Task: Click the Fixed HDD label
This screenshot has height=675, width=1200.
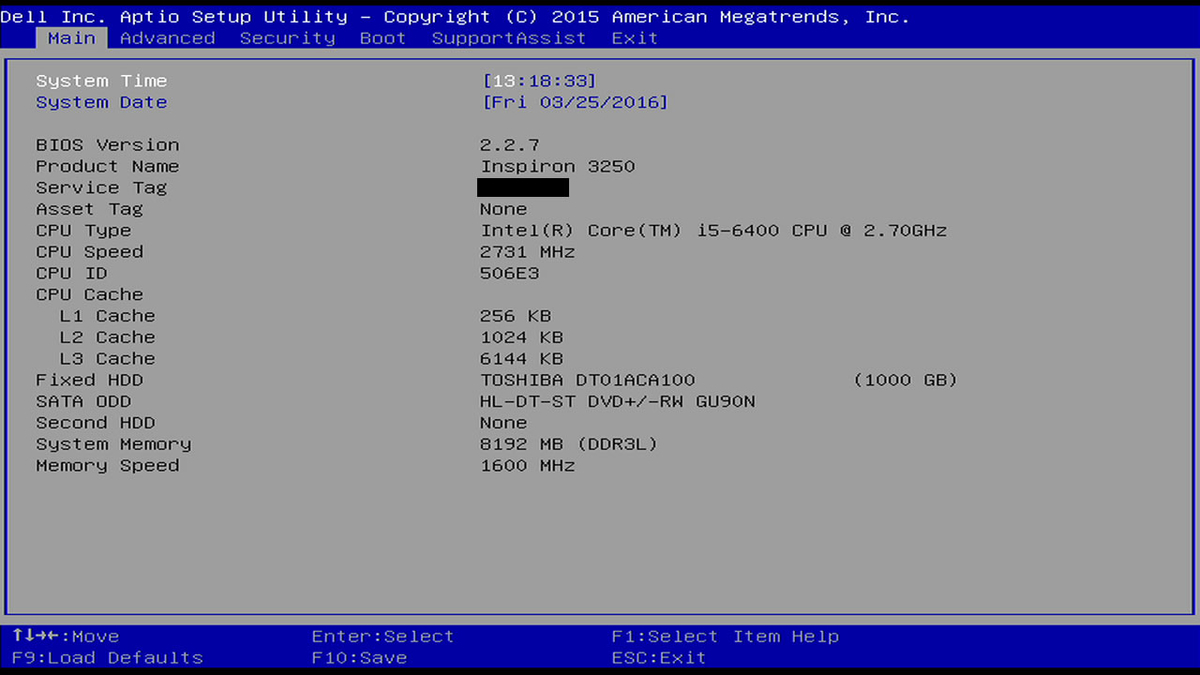Action: click(x=89, y=380)
